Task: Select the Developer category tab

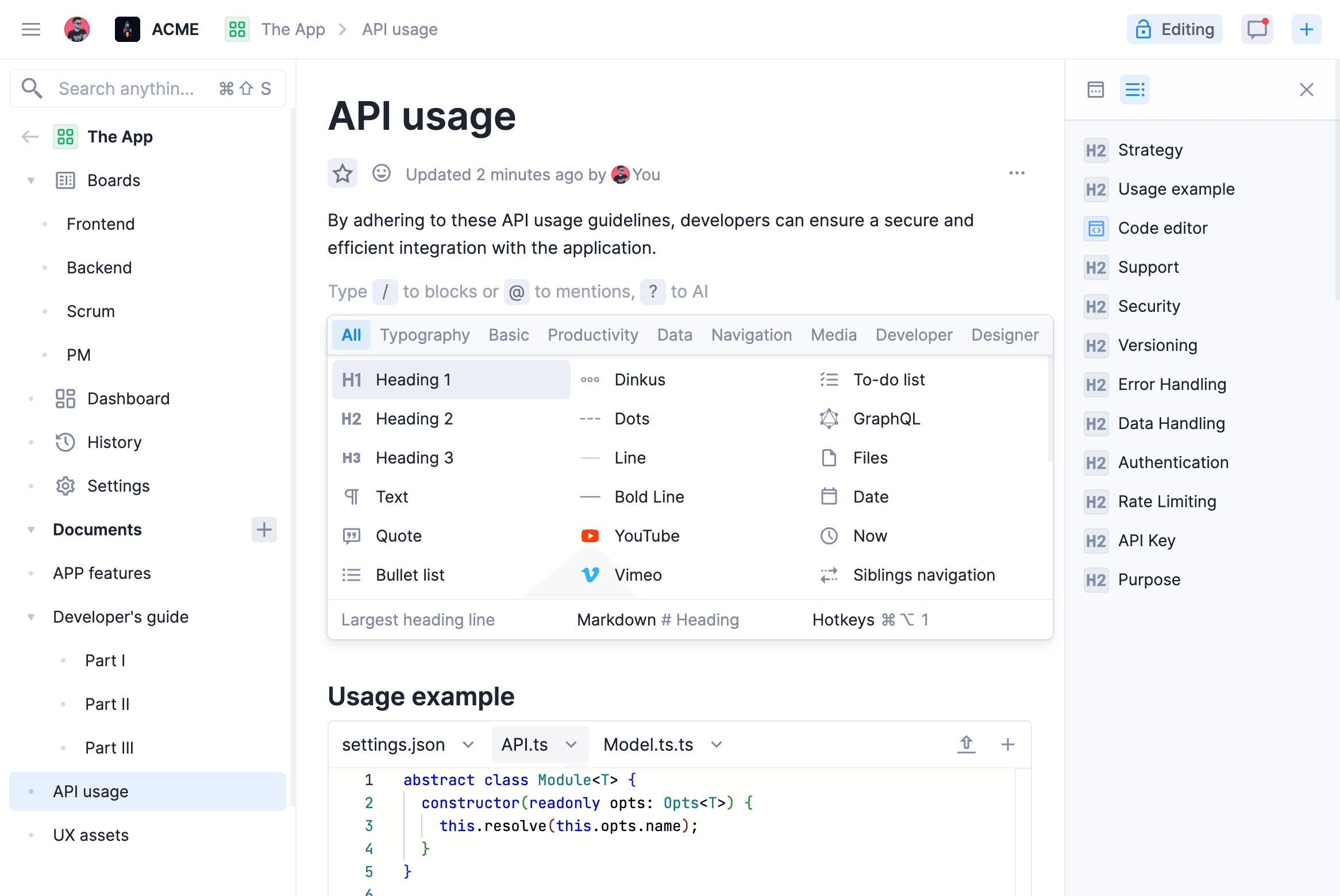Action: (914, 335)
